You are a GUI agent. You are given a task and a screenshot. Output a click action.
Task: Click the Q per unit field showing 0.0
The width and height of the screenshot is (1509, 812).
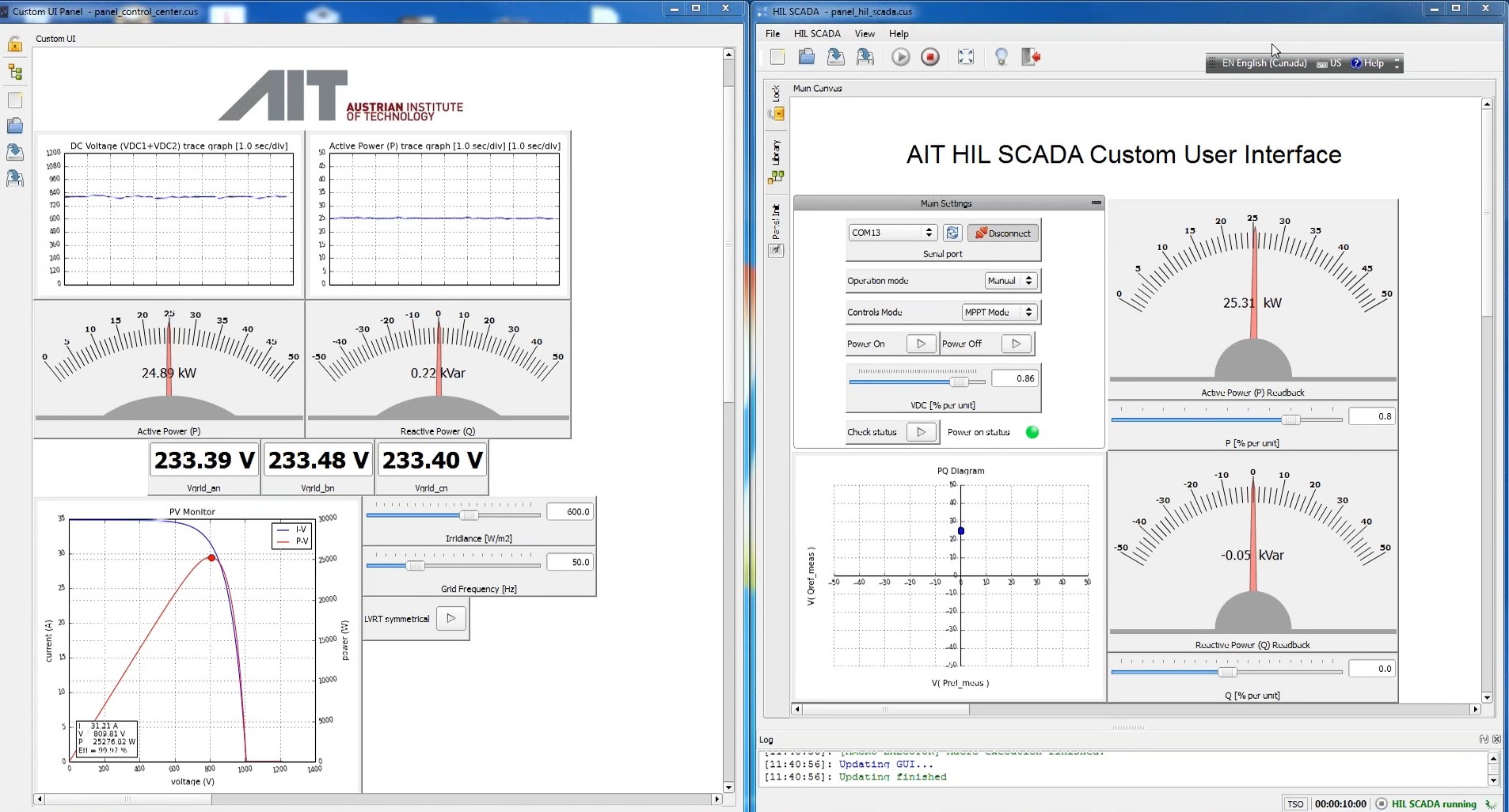(x=1371, y=669)
